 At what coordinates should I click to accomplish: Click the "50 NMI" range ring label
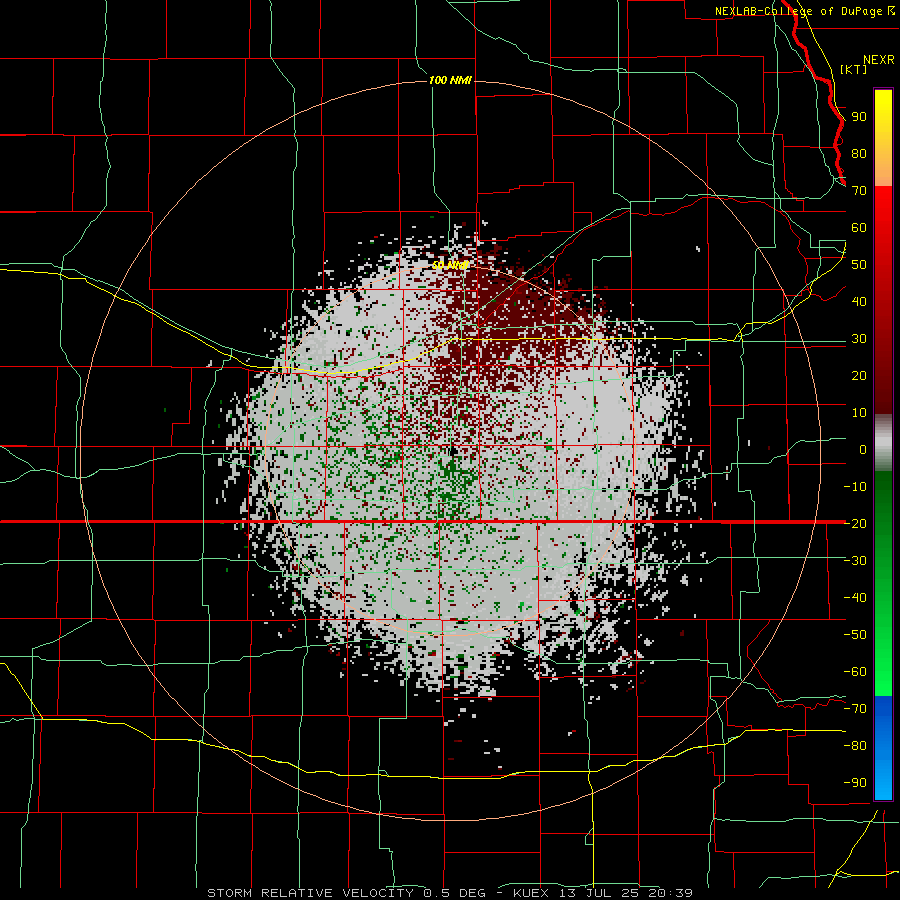(x=451, y=265)
